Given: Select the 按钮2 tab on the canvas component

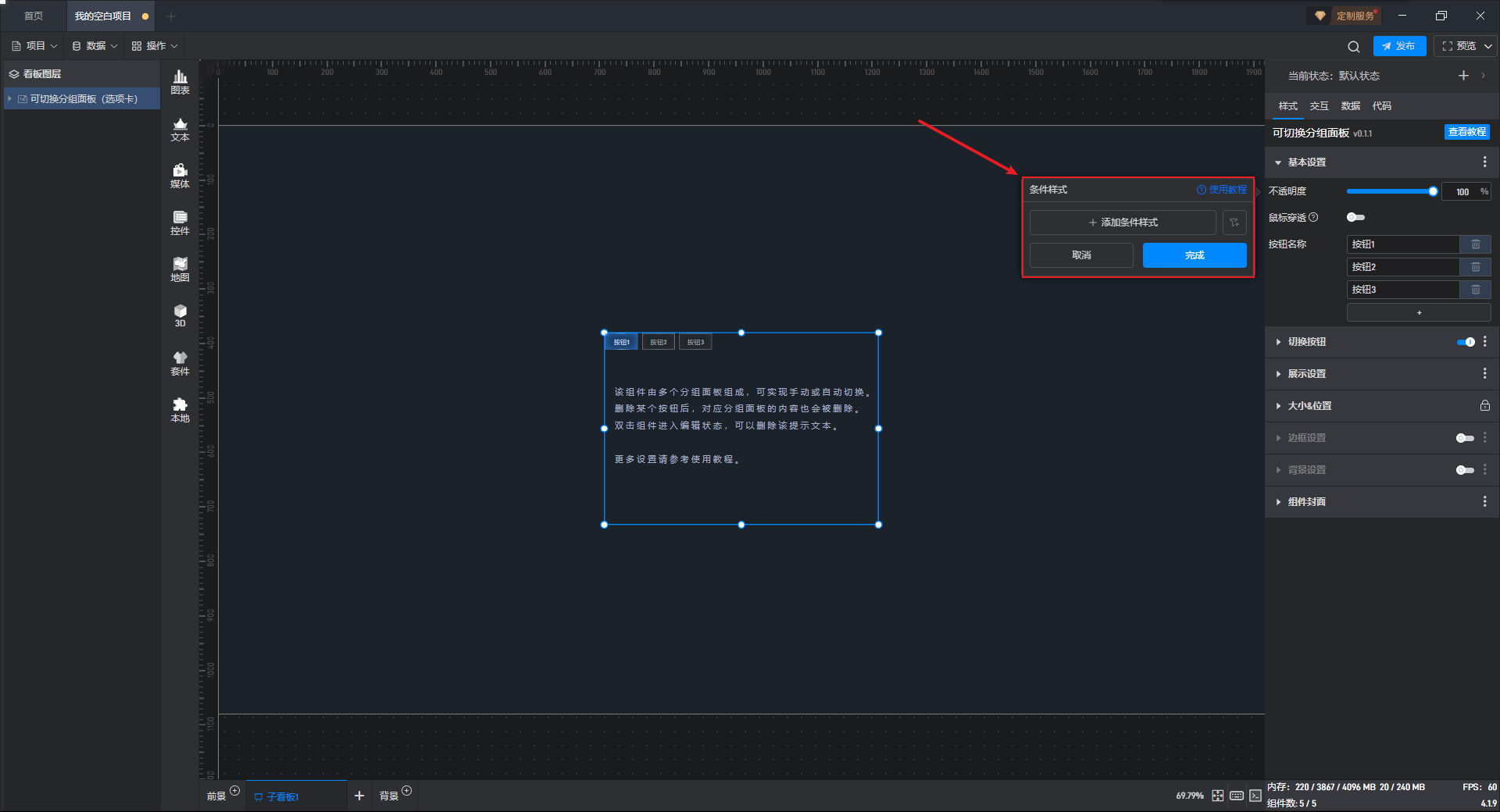Looking at the screenshot, I should click(659, 342).
